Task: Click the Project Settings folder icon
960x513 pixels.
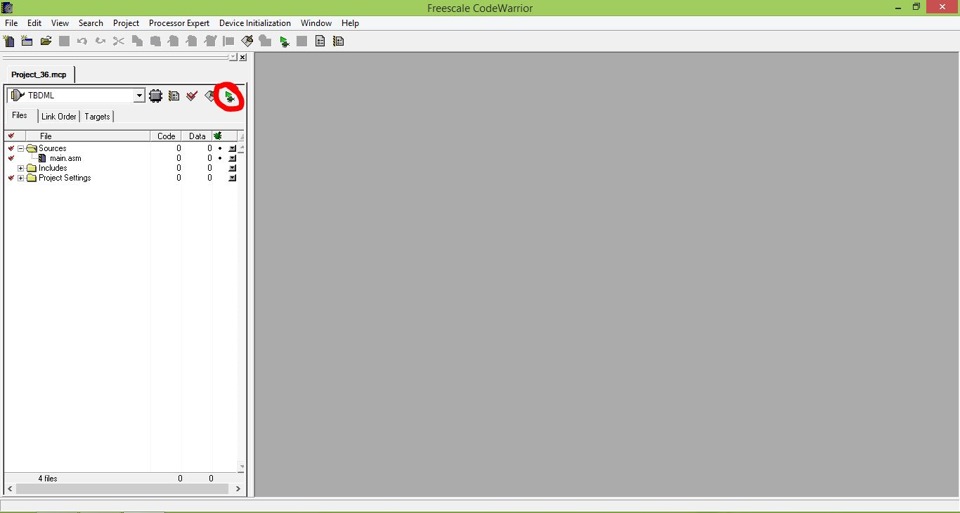Action: [32, 178]
